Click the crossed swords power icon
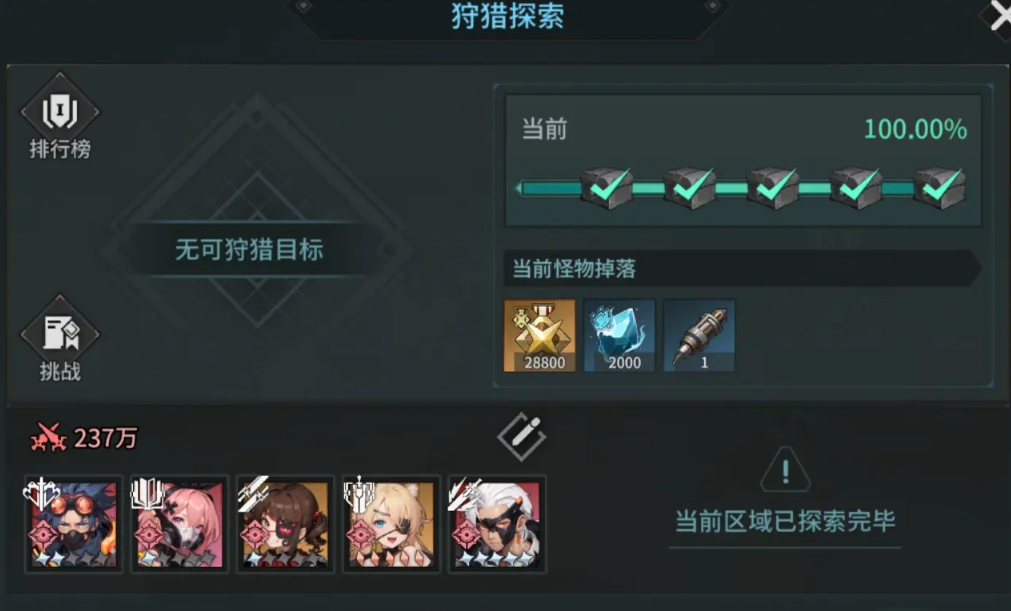The width and height of the screenshot is (1011, 611). (48, 438)
